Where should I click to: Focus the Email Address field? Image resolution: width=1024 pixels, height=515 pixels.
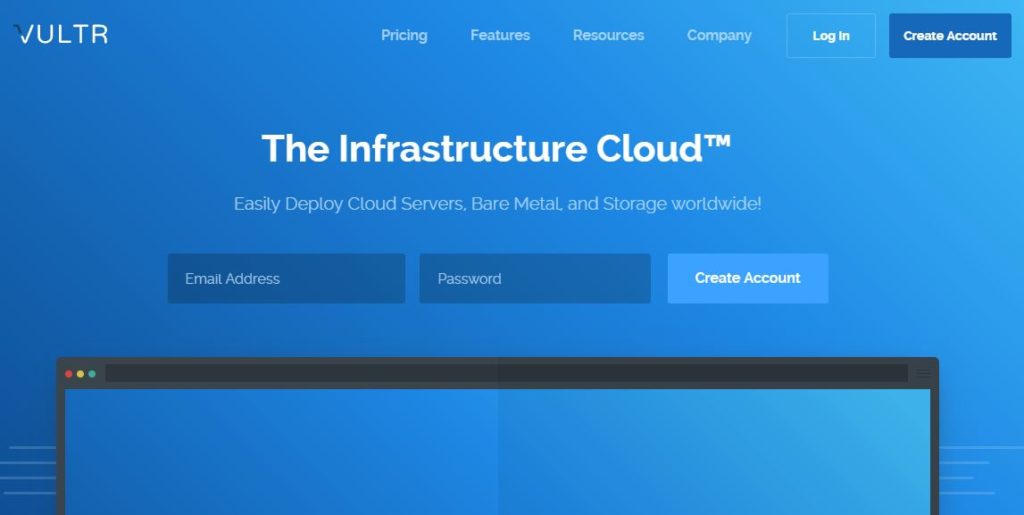(x=287, y=279)
